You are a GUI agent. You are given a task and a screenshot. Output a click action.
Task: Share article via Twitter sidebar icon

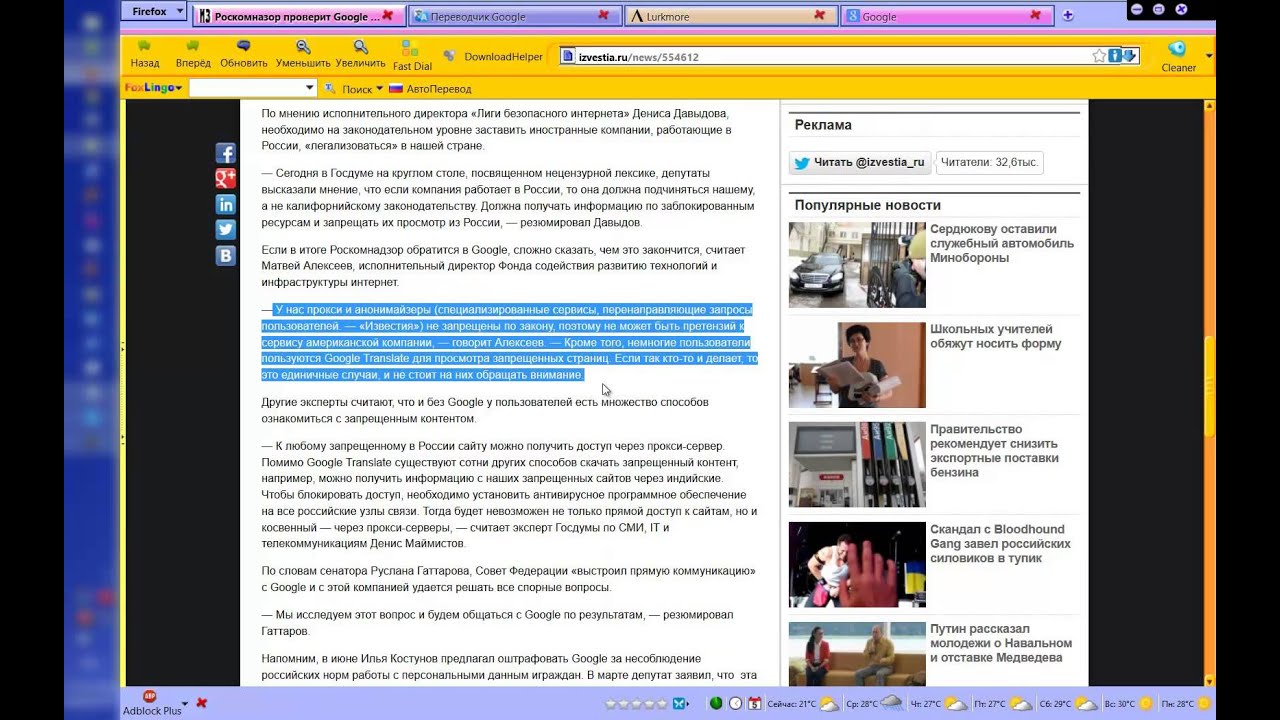click(x=226, y=230)
